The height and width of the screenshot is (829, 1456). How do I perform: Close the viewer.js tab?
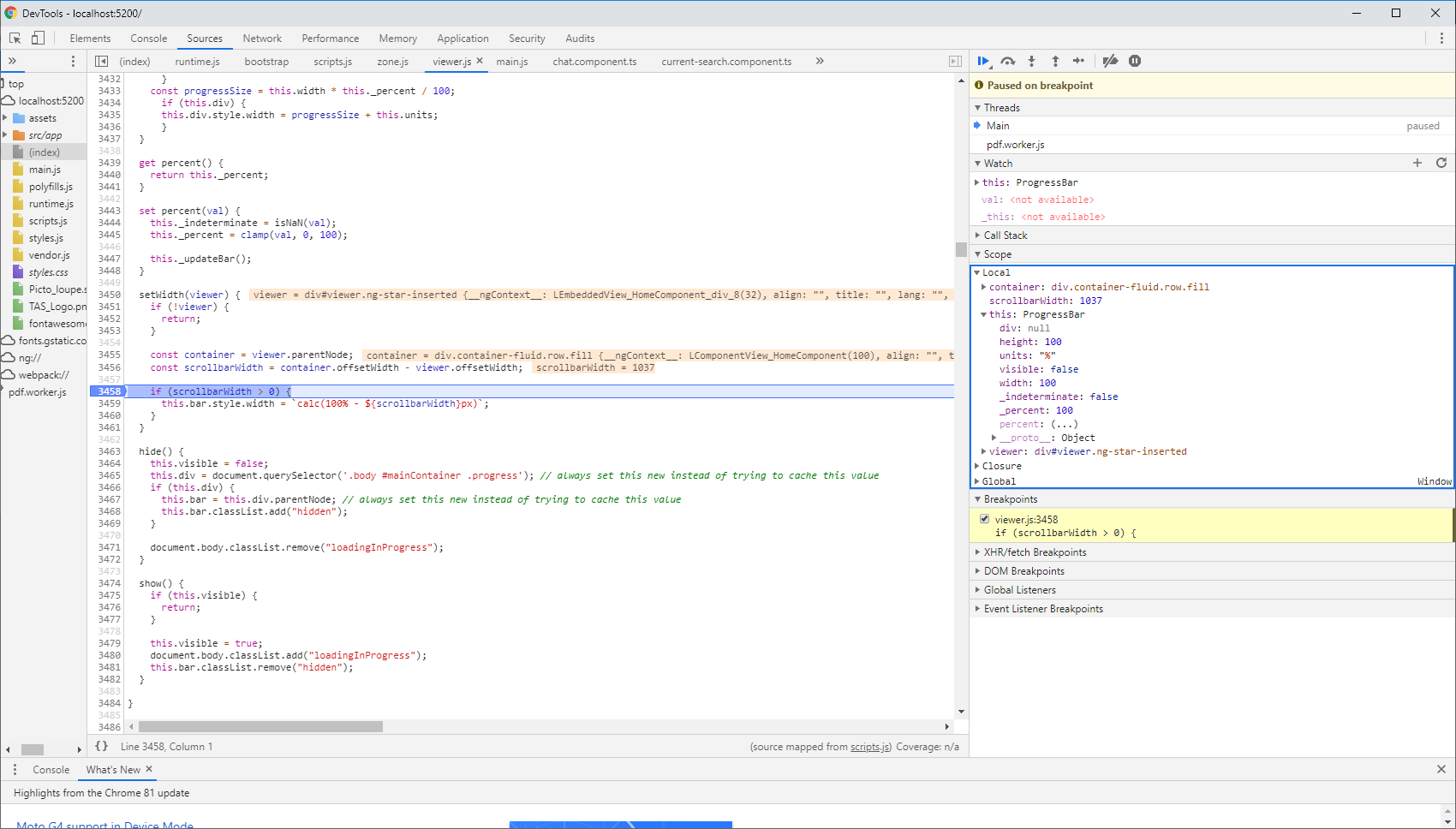[x=480, y=61]
